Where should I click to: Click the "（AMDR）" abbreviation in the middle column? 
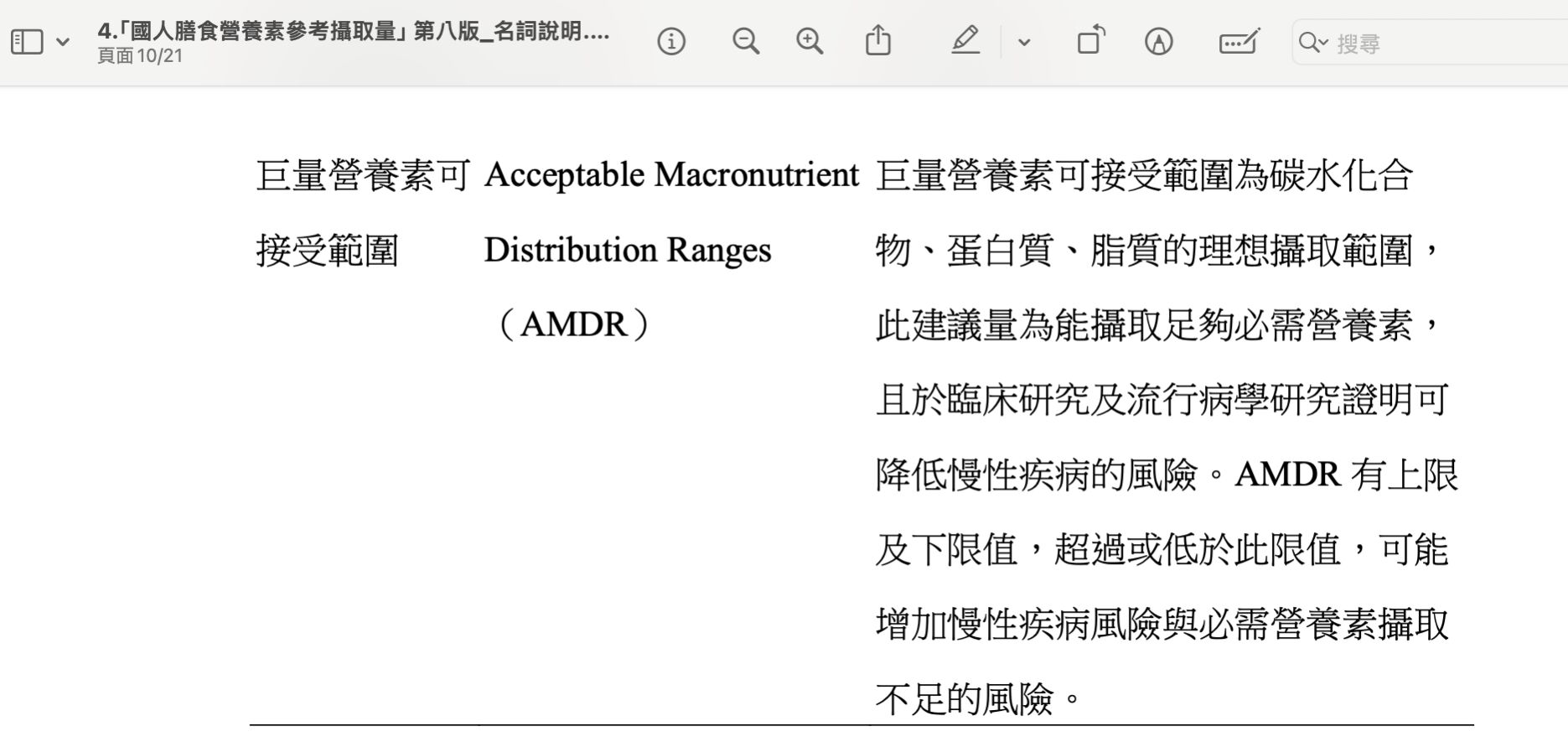(574, 324)
